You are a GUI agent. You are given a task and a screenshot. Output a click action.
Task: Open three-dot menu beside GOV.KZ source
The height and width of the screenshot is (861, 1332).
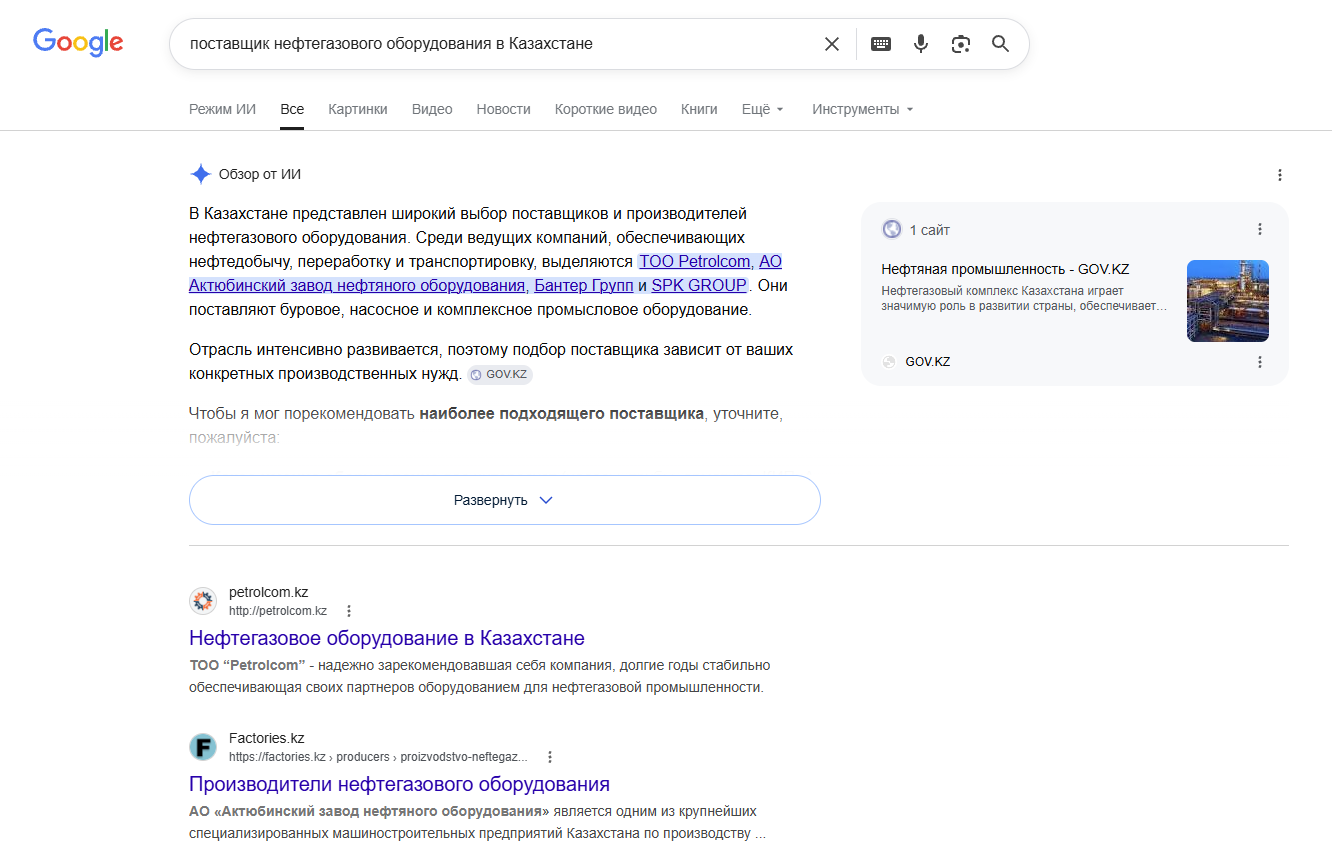pyautogui.click(x=1260, y=362)
